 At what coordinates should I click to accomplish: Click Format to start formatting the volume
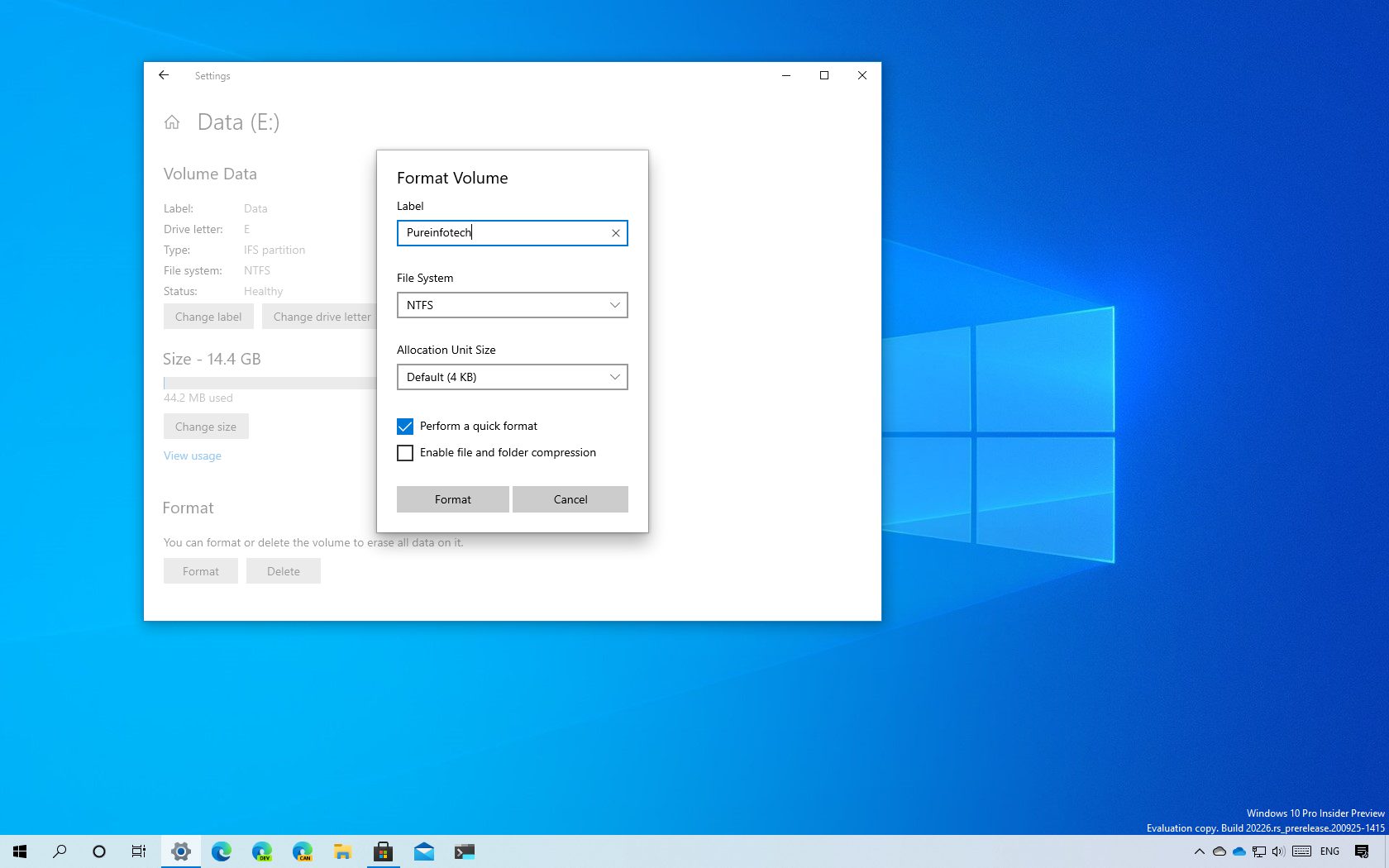(452, 498)
